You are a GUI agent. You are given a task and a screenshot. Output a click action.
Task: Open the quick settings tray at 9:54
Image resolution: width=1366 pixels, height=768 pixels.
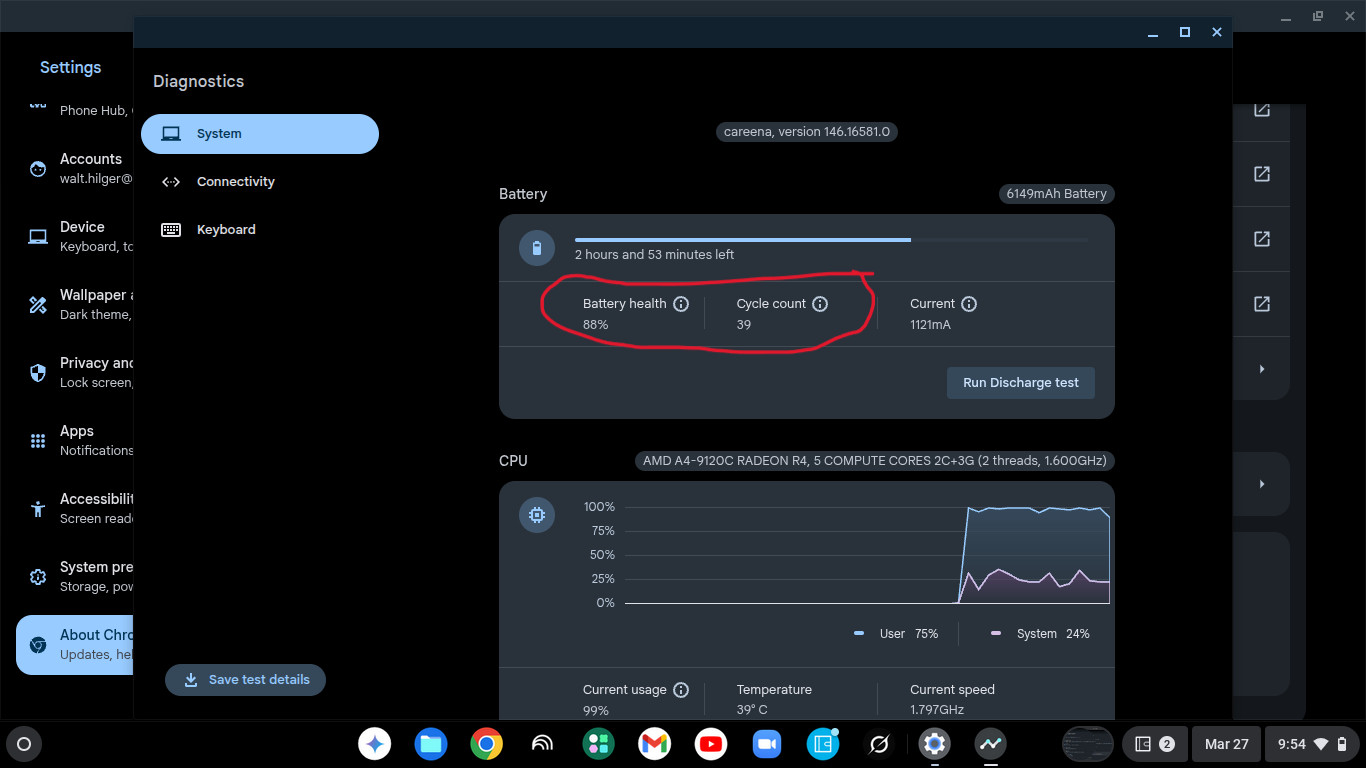pos(1311,744)
